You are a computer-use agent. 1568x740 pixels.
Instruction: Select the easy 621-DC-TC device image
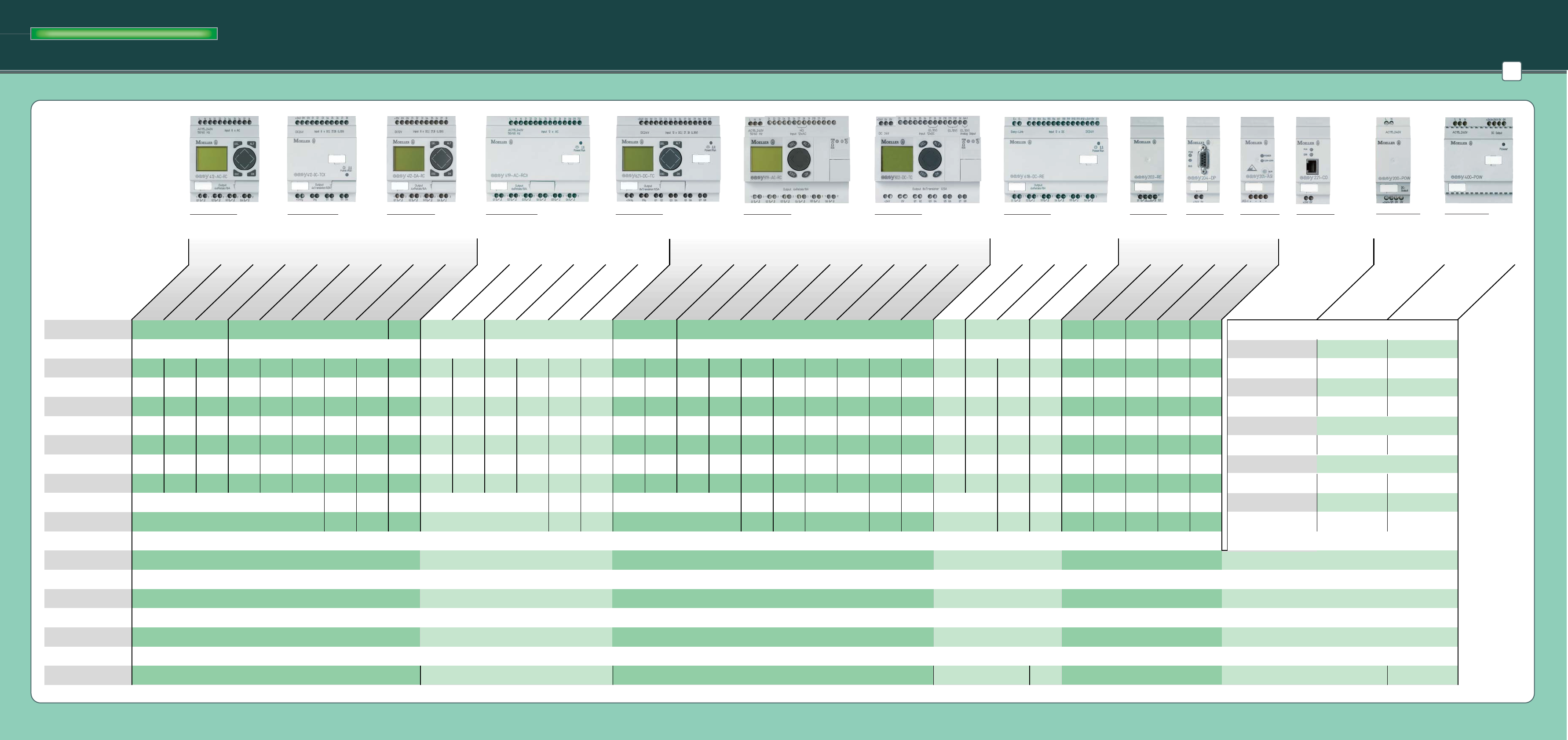click(x=669, y=159)
